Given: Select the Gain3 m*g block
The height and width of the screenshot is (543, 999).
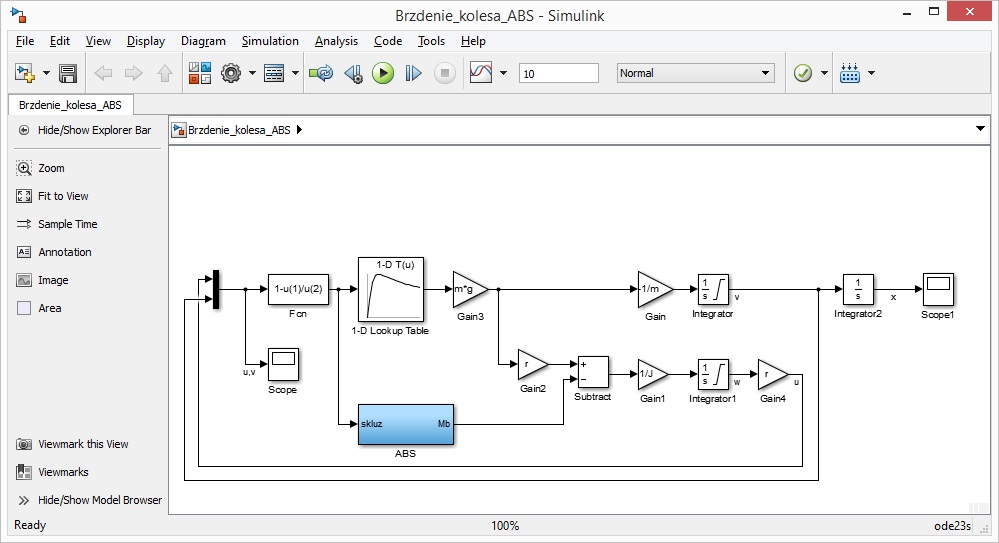Looking at the screenshot, I should pyautogui.click(x=470, y=289).
